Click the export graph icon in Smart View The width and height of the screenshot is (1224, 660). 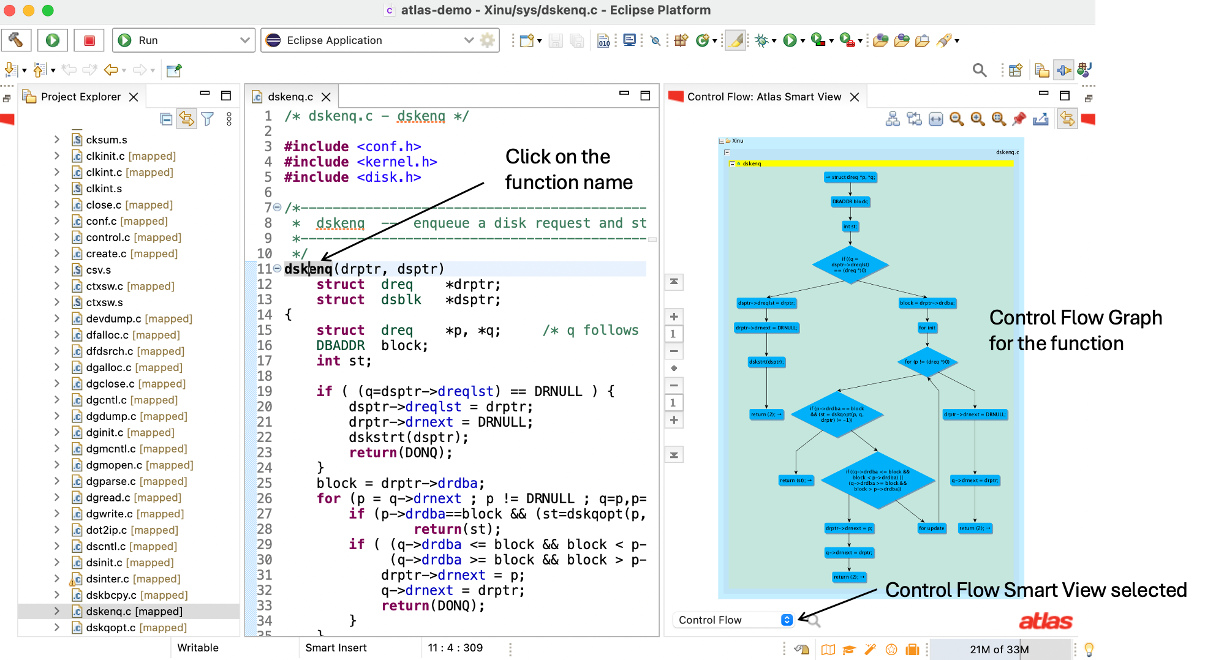1041,119
